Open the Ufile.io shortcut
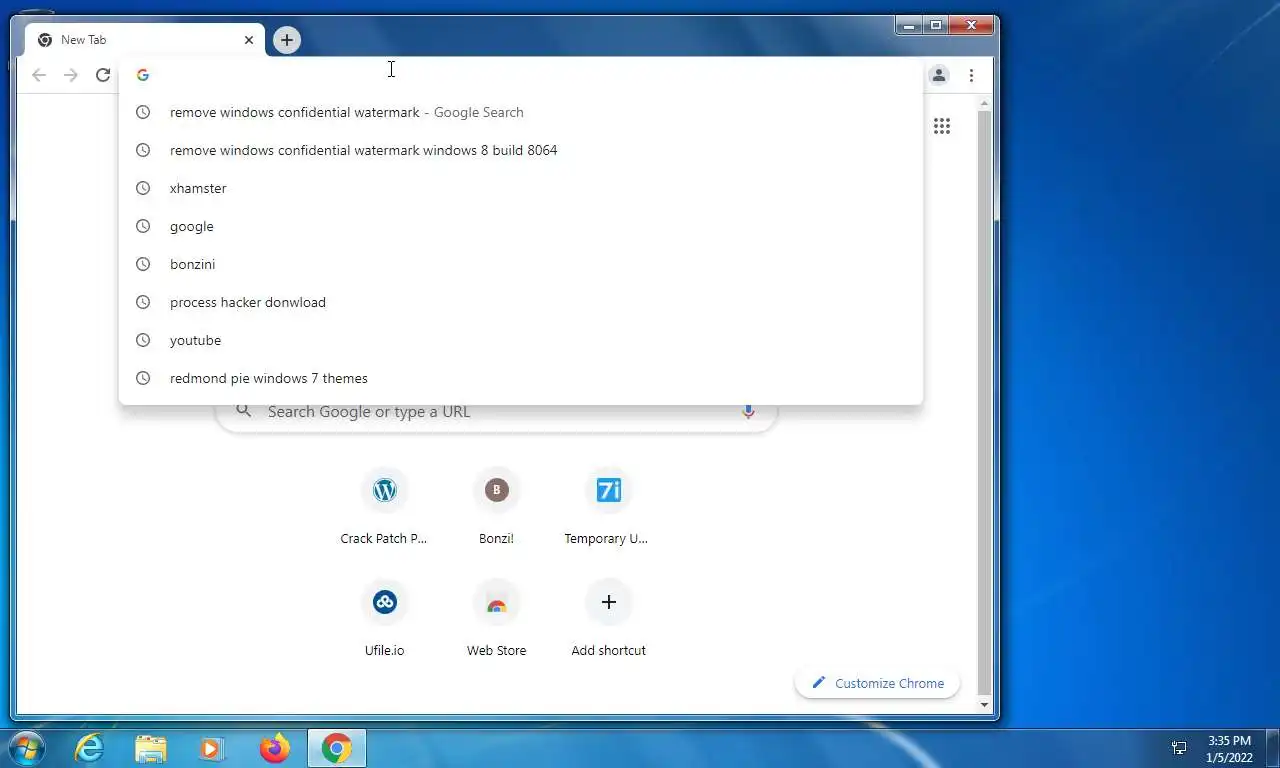The height and width of the screenshot is (768, 1280). (x=384, y=620)
